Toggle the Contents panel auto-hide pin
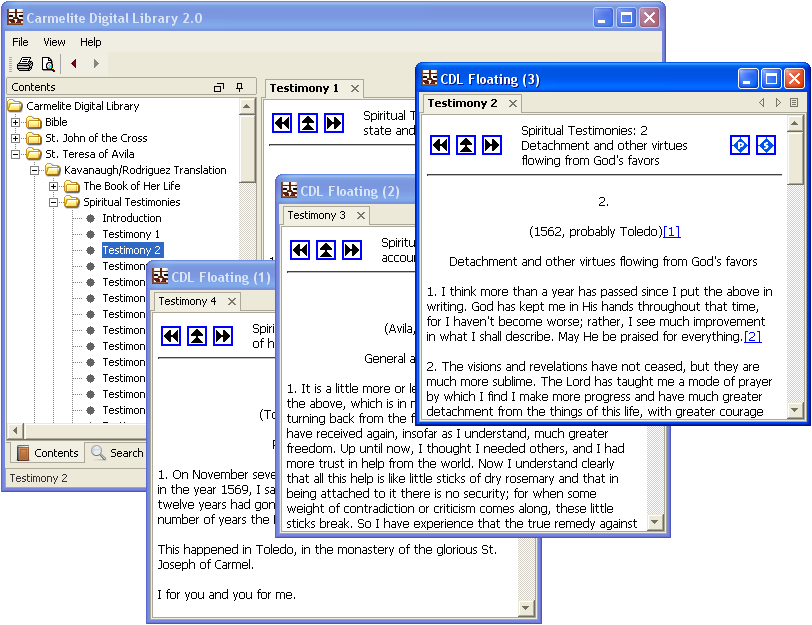The width and height of the screenshot is (812, 625). click(x=240, y=88)
